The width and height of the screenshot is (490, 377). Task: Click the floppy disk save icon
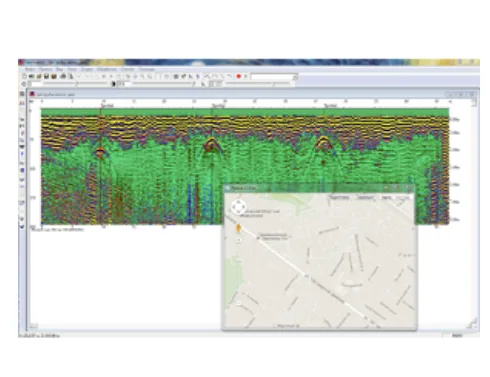click(x=46, y=76)
